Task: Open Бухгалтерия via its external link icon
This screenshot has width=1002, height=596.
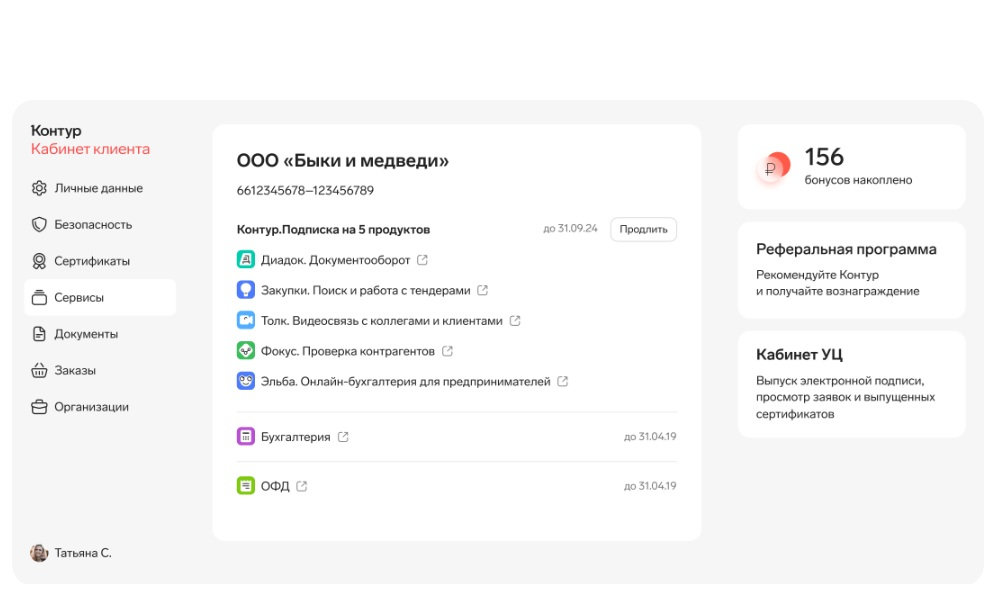Action: (343, 437)
